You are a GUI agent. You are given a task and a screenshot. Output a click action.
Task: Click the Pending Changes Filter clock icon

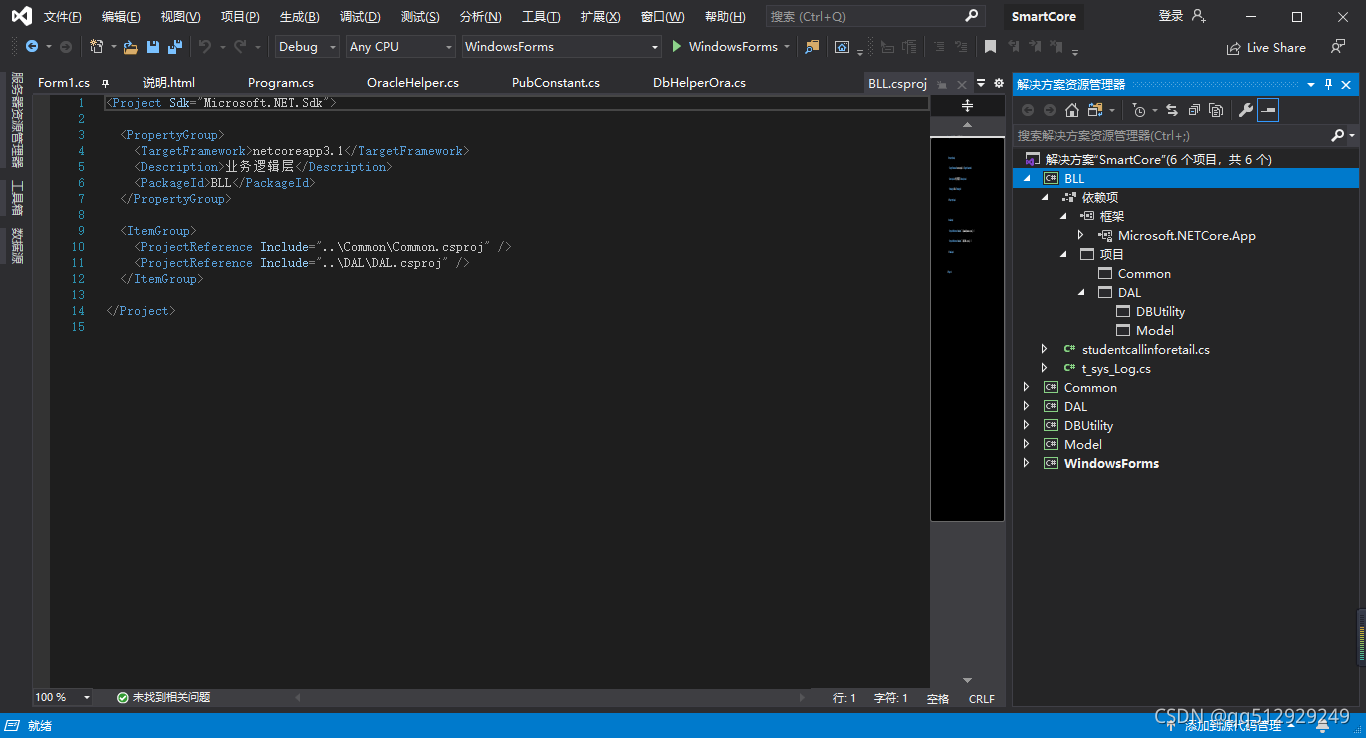(x=1139, y=110)
